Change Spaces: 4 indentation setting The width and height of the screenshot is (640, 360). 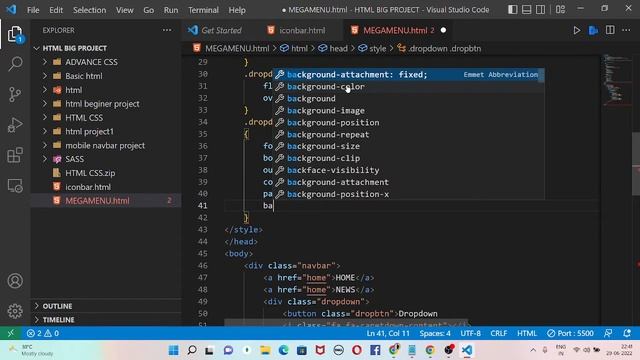tap(435, 333)
